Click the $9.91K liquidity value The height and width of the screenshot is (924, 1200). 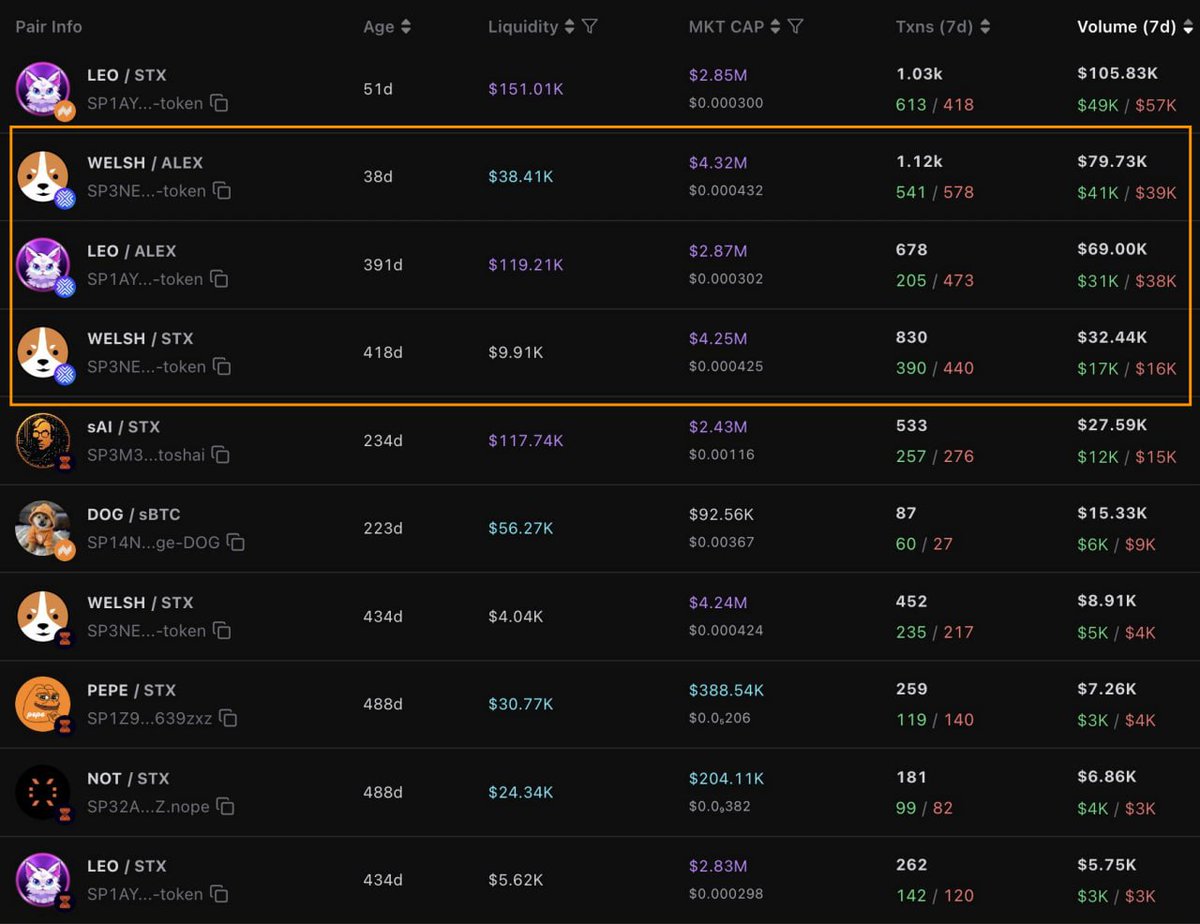coord(516,353)
